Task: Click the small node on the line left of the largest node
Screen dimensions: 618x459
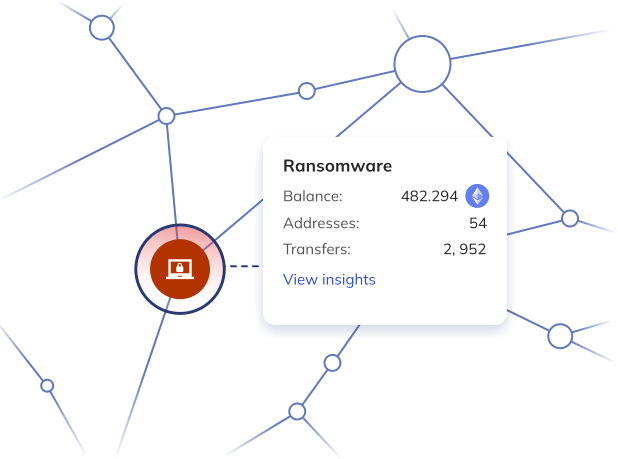Action: pyautogui.click(x=307, y=91)
